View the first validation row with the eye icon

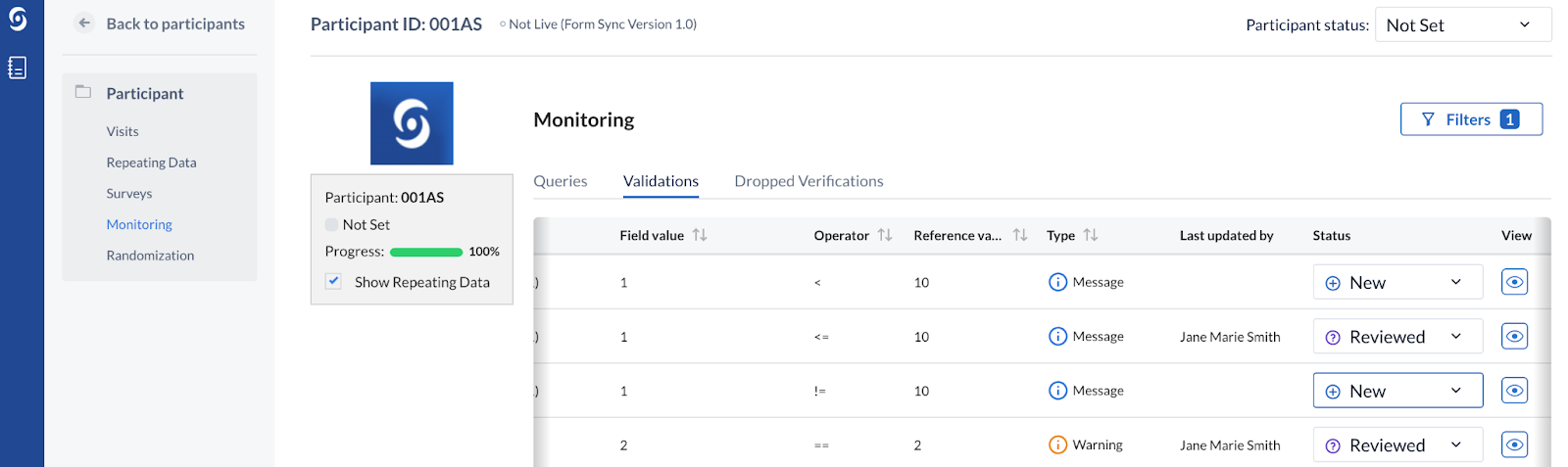click(x=1514, y=282)
